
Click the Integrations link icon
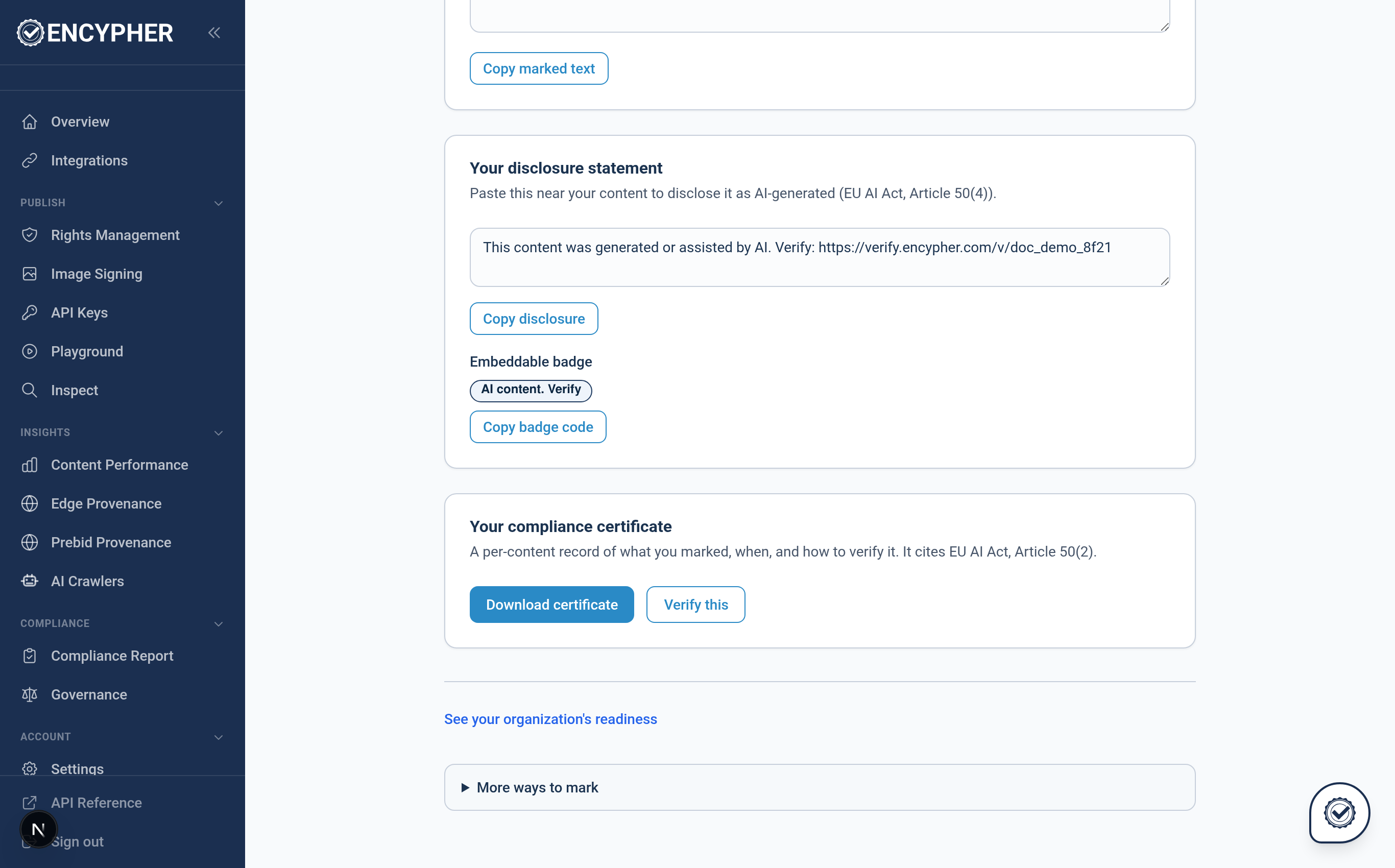30,160
